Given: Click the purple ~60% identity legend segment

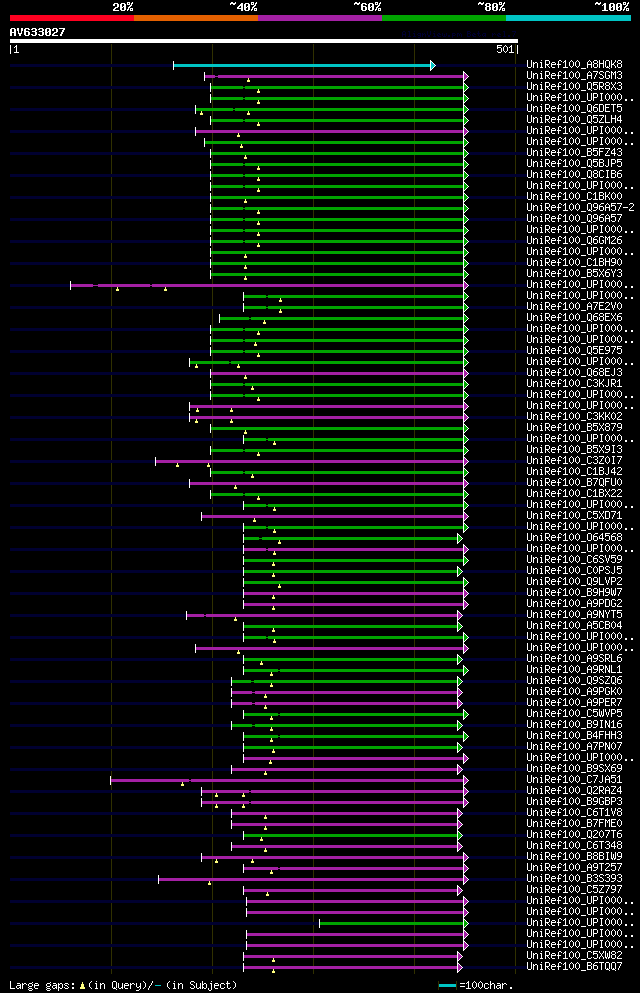Looking at the screenshot, I should tap(320, 18).
